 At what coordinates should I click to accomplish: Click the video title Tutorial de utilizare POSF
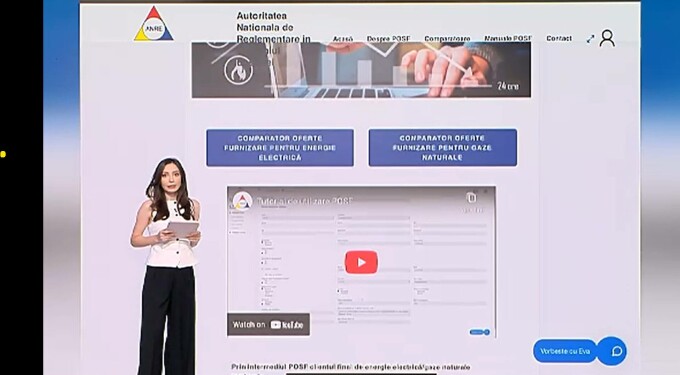[x=304, y=201]
